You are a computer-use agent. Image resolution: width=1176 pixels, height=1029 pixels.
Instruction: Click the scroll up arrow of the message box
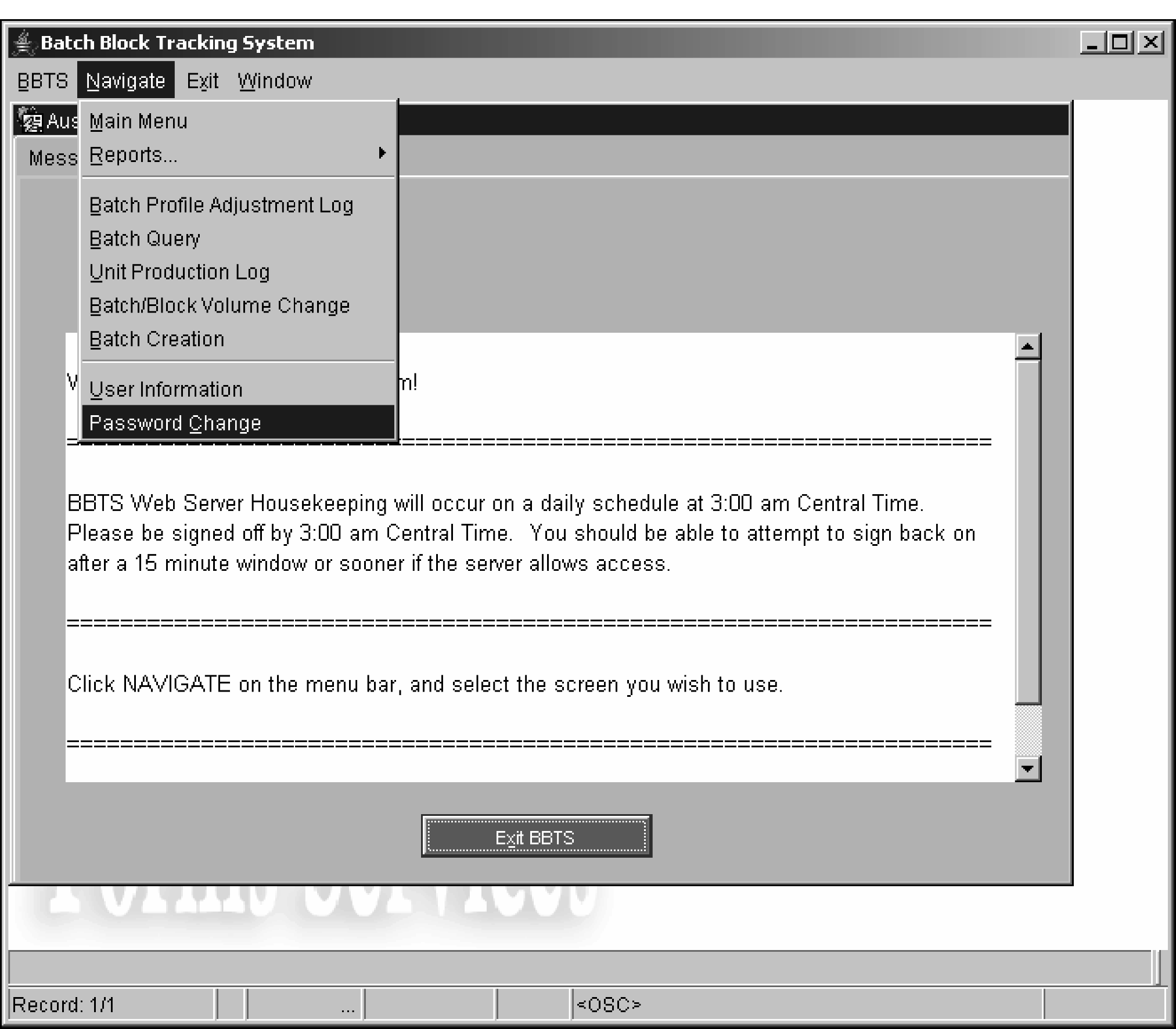tap(1027, 347)
